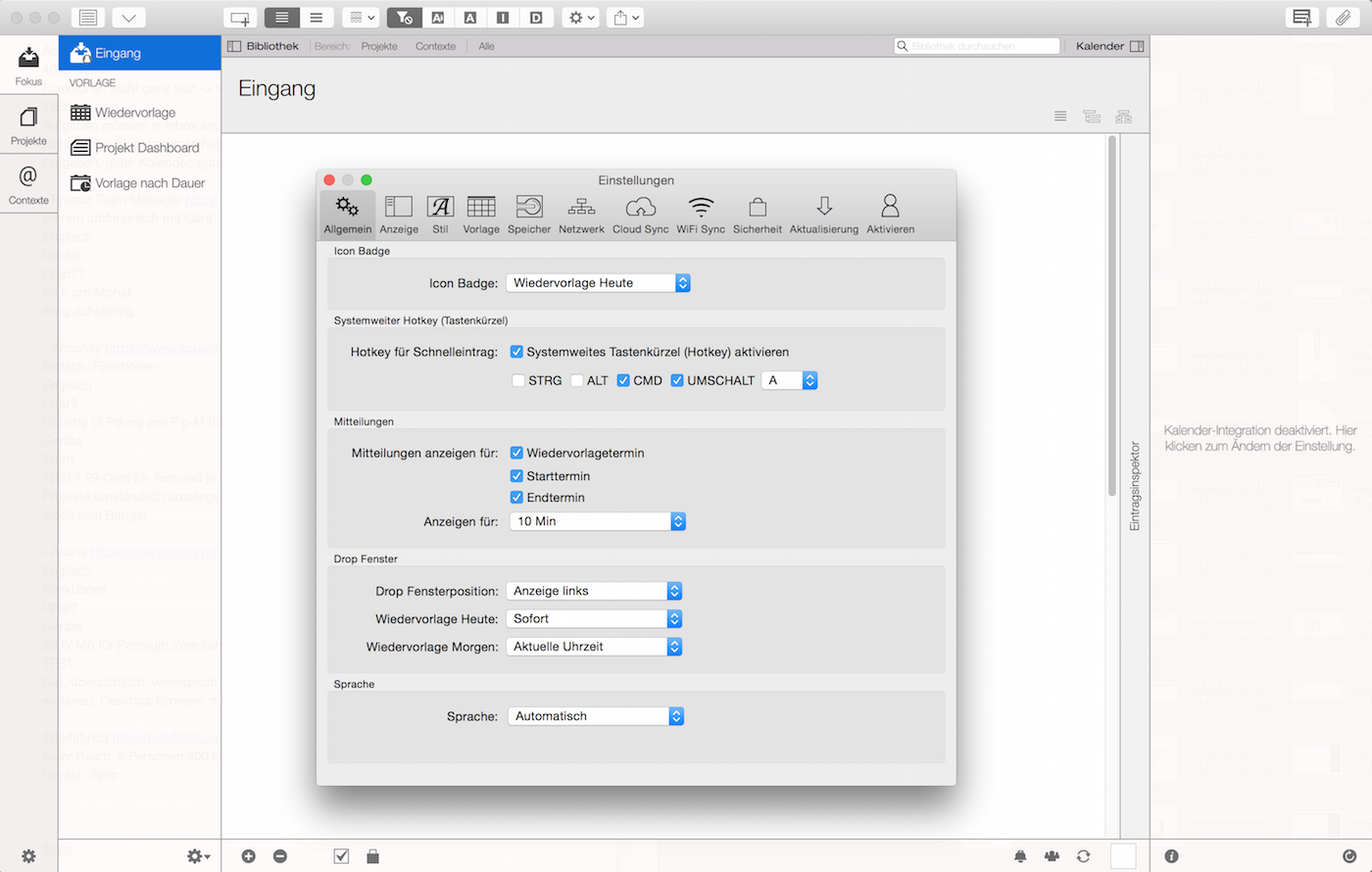Screen dimensions: 1372x872
Task: Click the bell reminder icon
Action: [x=1020, y=856]
